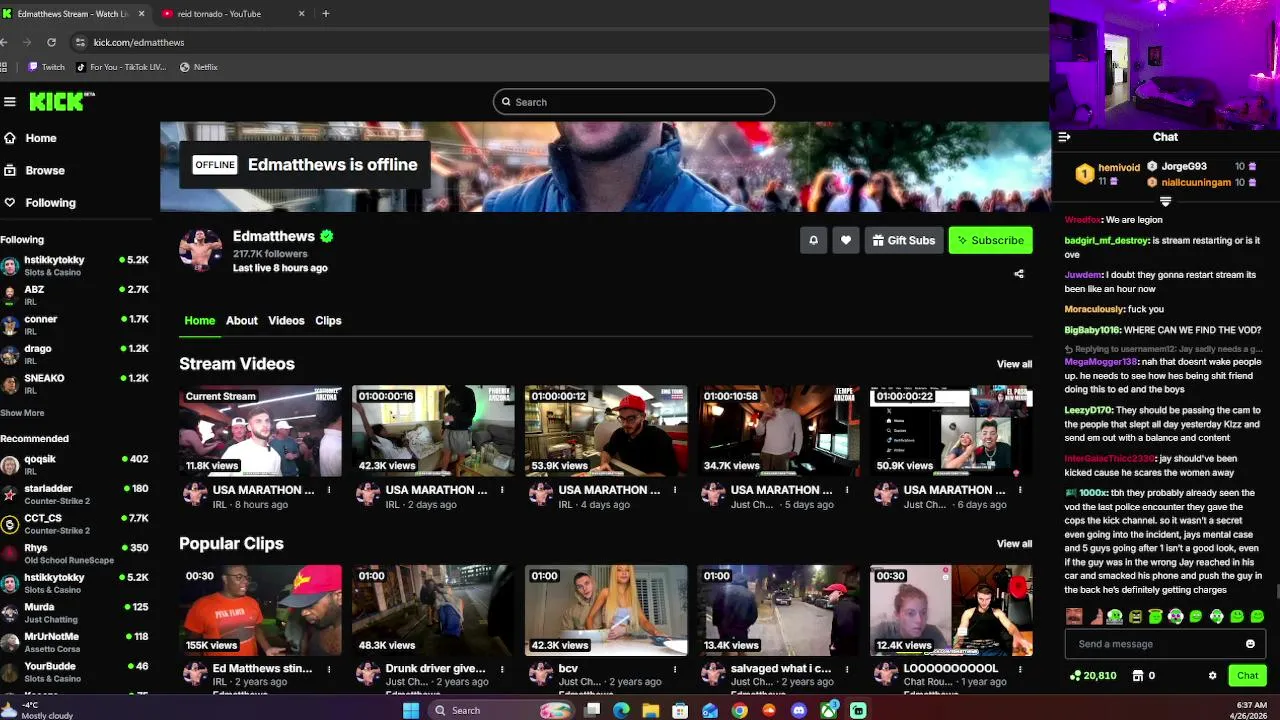Open the LOOOOOOOOOOL clip thumbnail
The height and width of the screenshot is (720, 1280).
pos(951,611)
